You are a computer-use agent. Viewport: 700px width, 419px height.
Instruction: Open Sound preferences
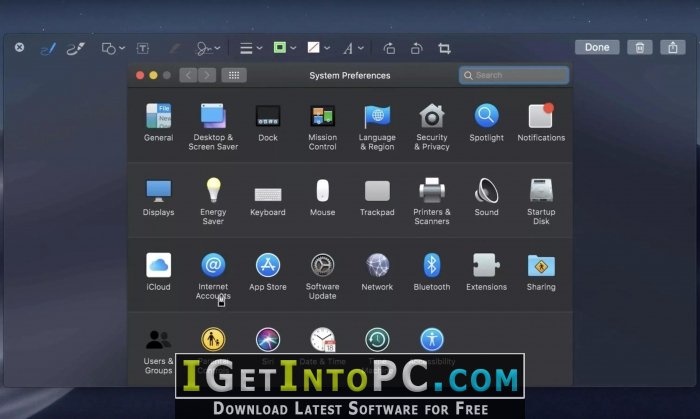click(487, 197)
